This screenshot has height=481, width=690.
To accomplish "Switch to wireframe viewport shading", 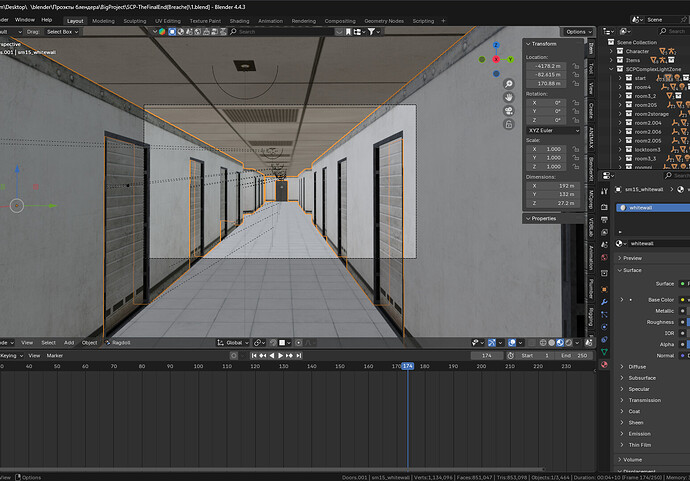I will [x=543, y=343].
